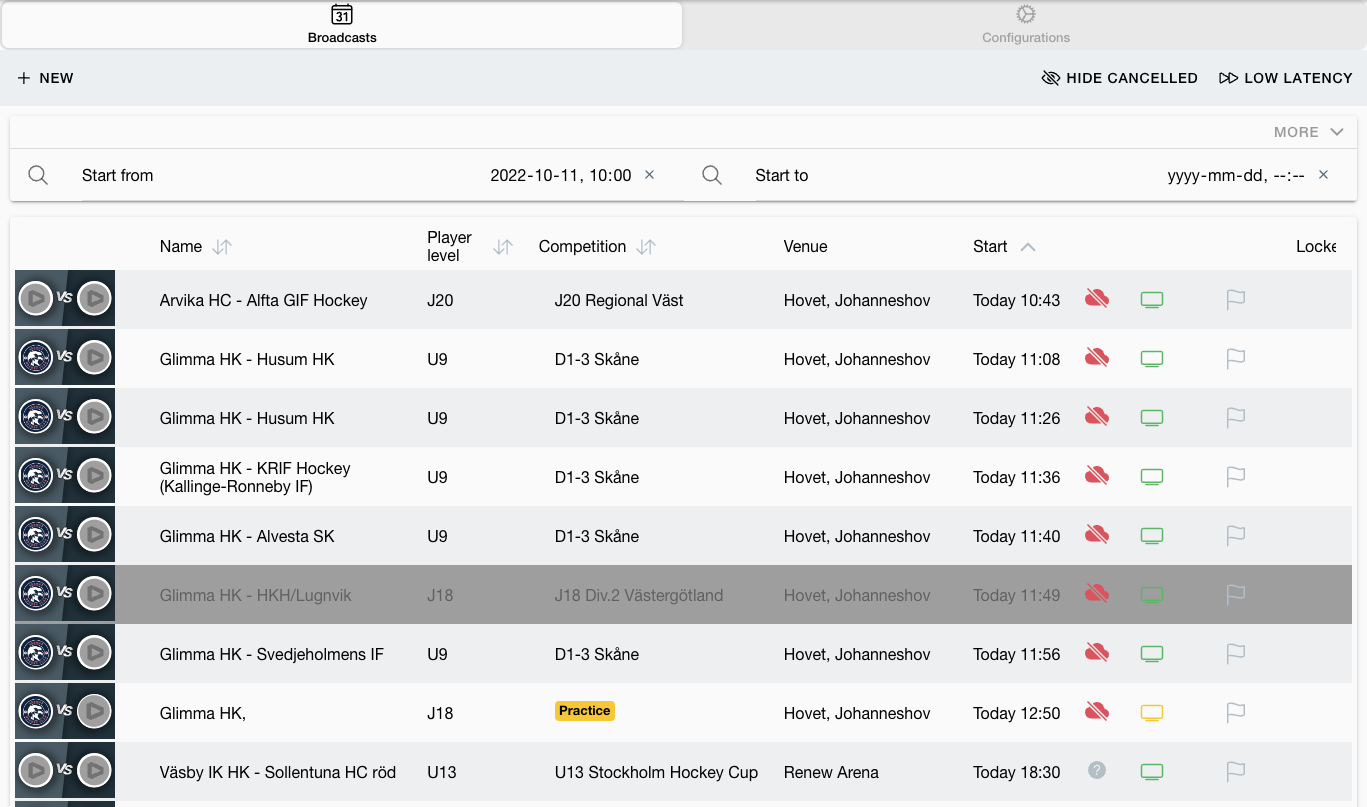
Task: Expand the MORE filters section
Action: tap(1308, 132)
